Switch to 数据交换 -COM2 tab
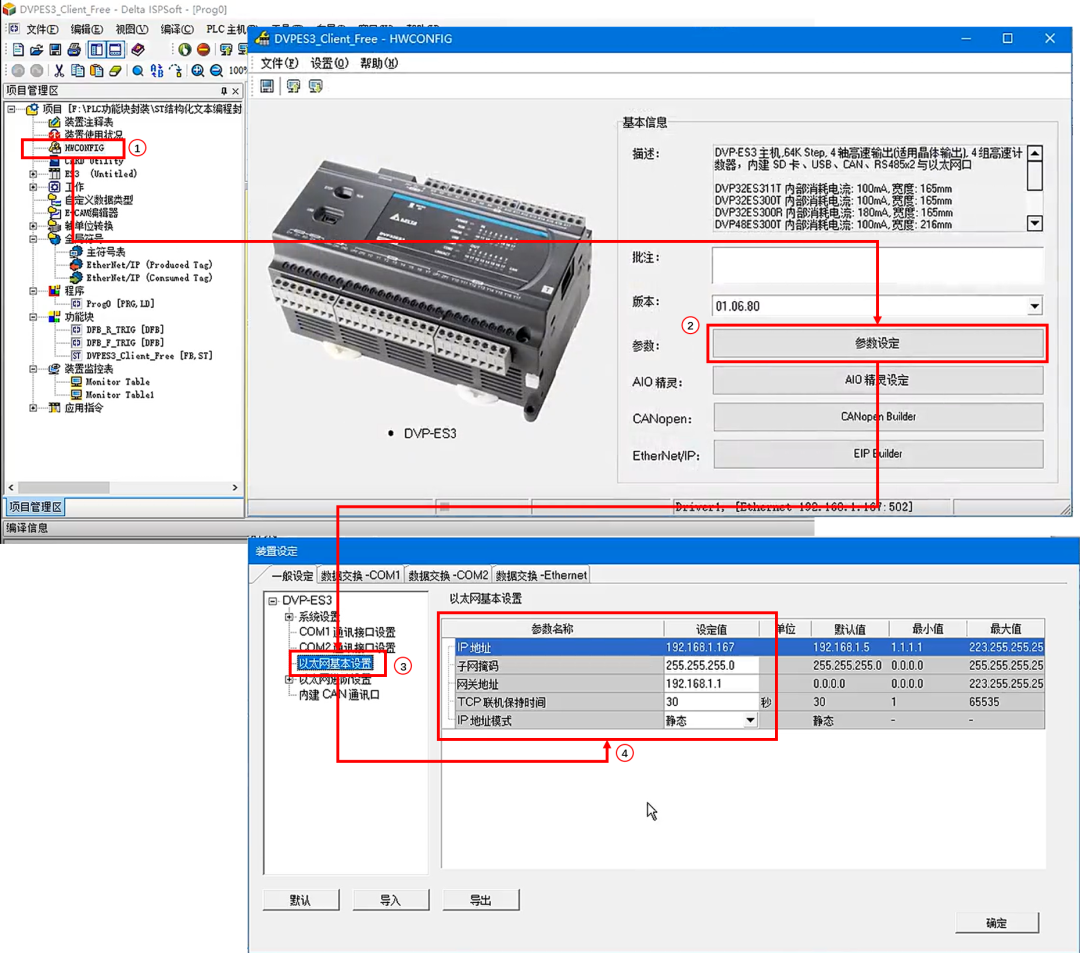This screenshot has width=1080, height=953. point(448,576)
